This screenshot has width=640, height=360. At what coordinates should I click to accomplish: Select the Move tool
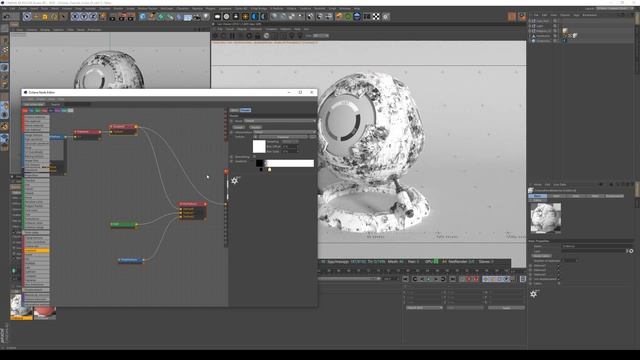click(x=36, y=17)
